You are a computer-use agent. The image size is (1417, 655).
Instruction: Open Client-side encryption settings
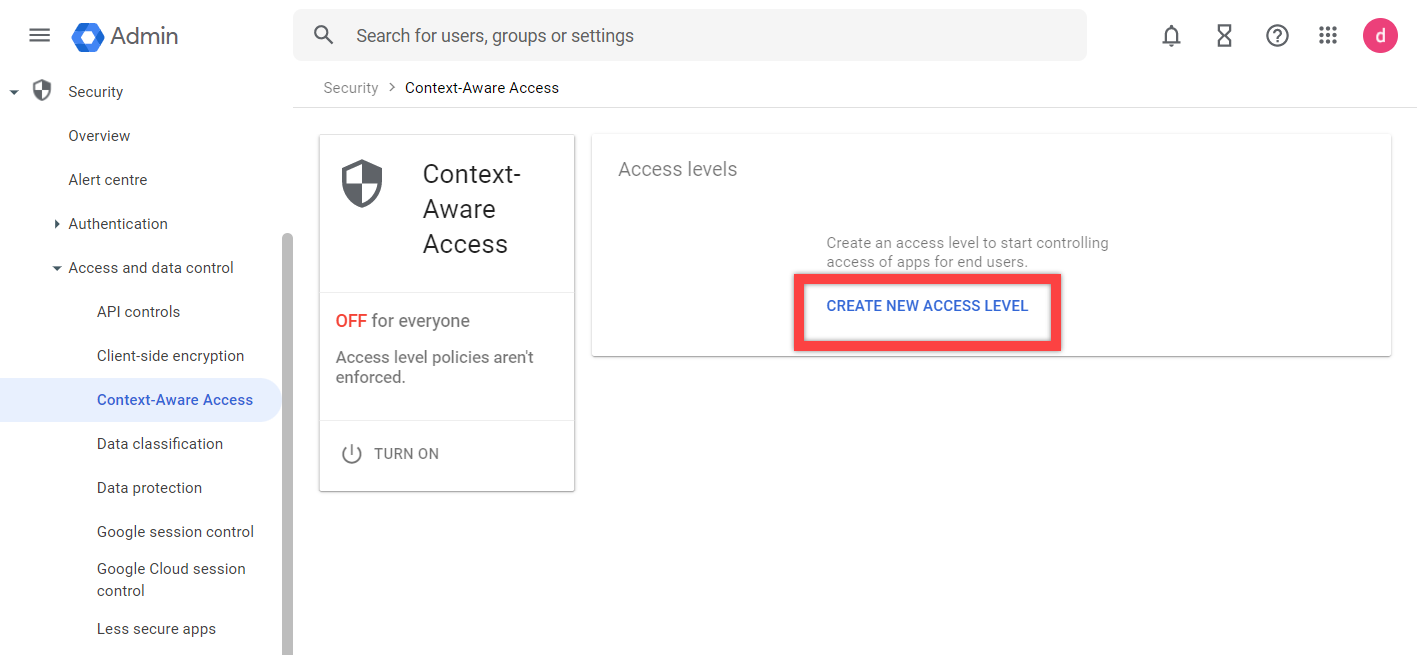coord(170,356)
